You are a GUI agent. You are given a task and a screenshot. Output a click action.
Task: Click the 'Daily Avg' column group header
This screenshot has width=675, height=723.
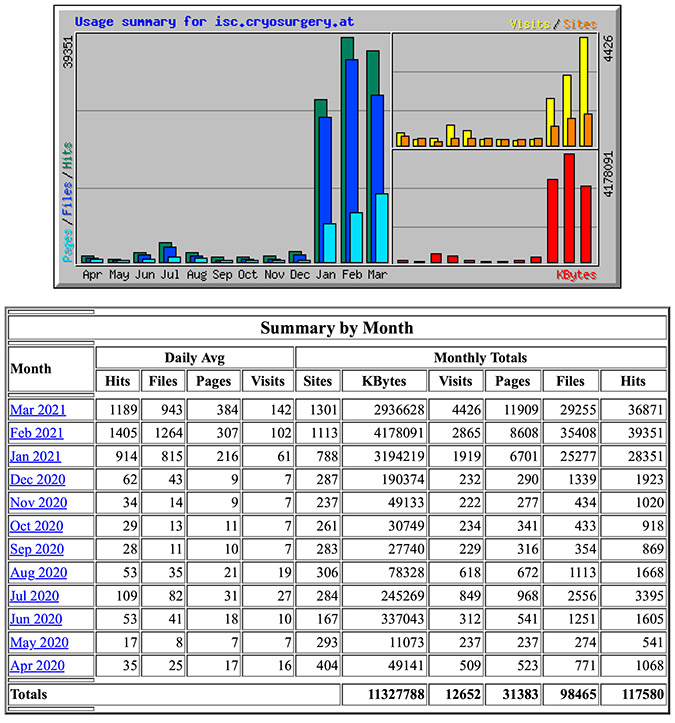click(195, 357)
